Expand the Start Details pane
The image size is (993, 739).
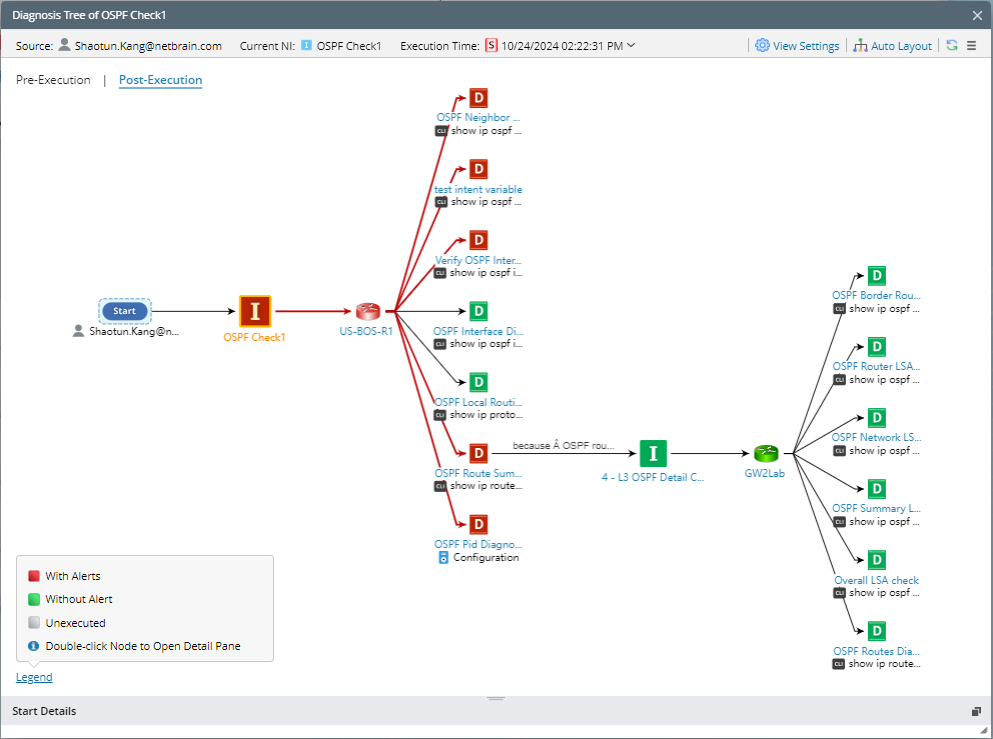point(976,711)
